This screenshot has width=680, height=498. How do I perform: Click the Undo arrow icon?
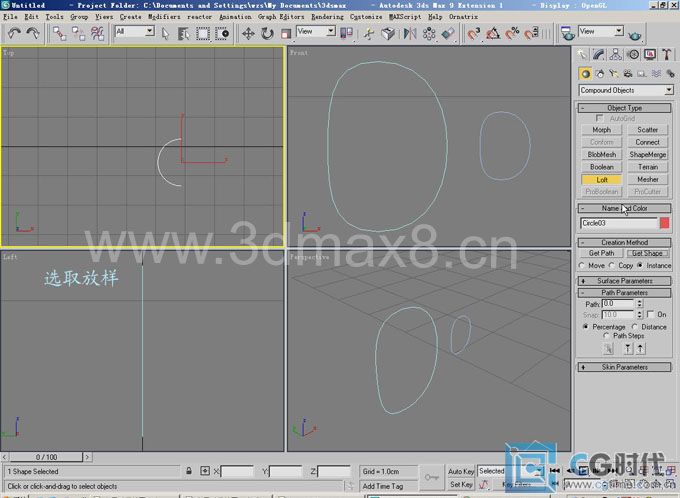click(15, 33)
